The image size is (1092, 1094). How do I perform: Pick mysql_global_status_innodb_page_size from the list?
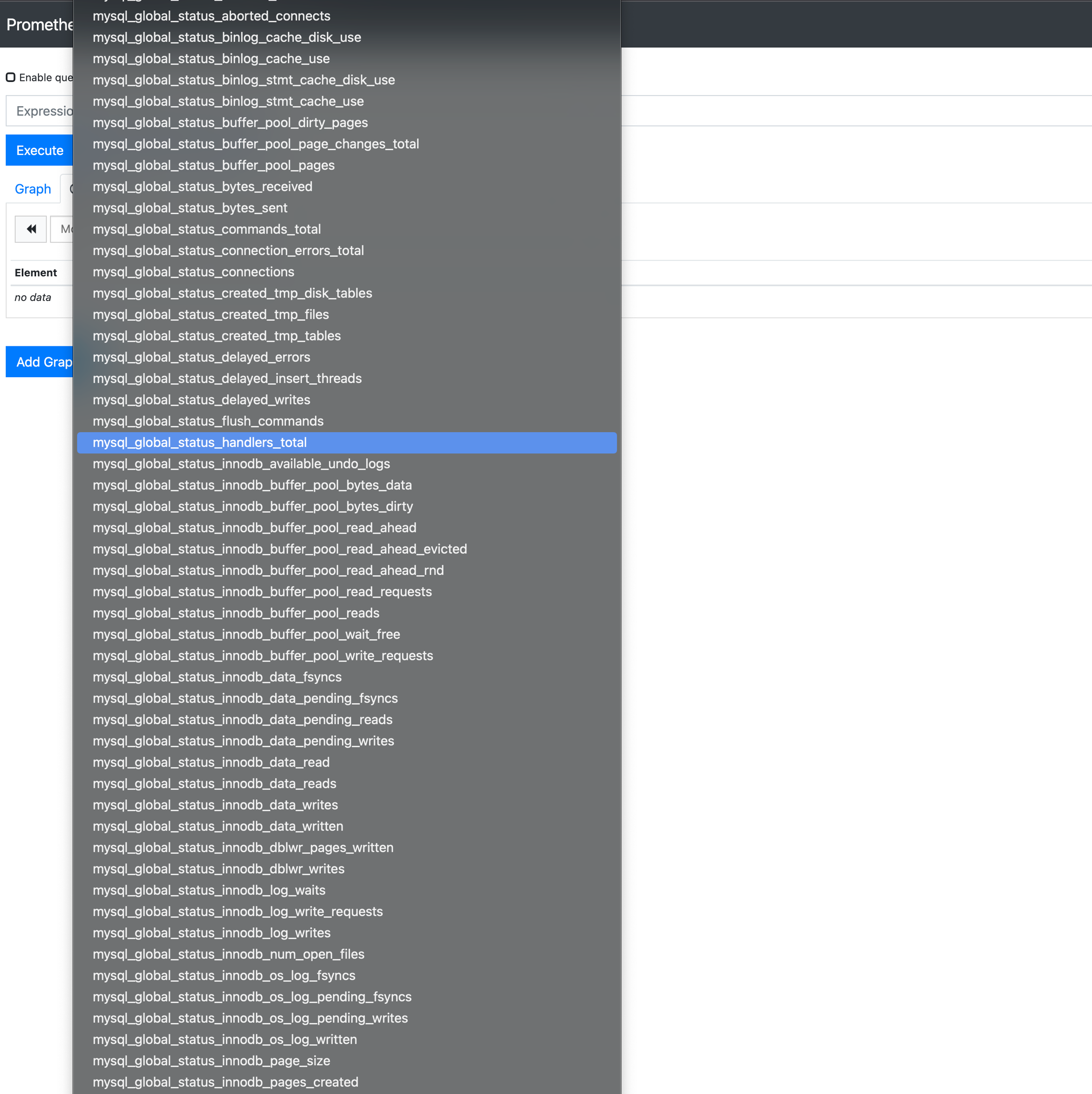click(211, 1060)
